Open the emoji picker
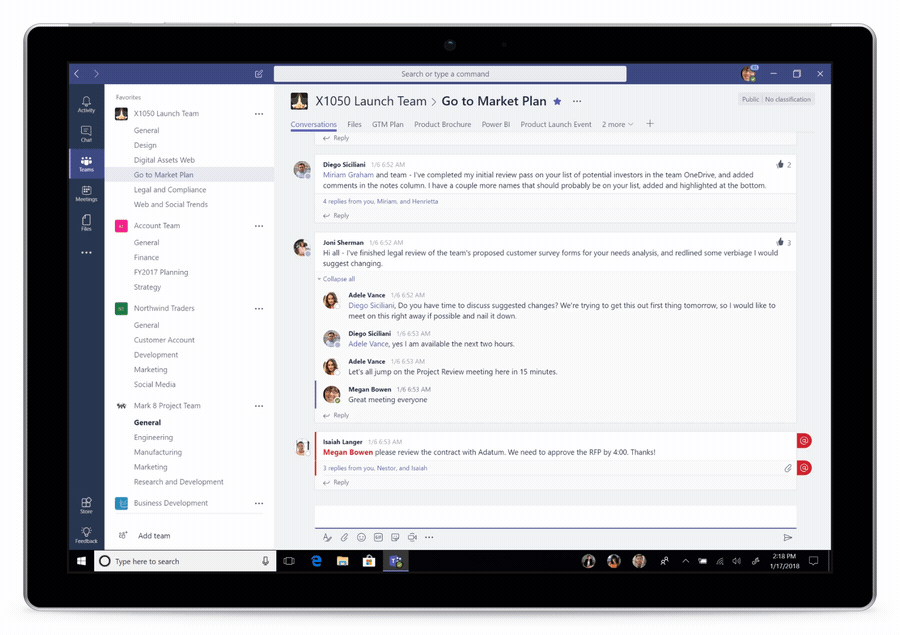 click(x=361, y=537)
